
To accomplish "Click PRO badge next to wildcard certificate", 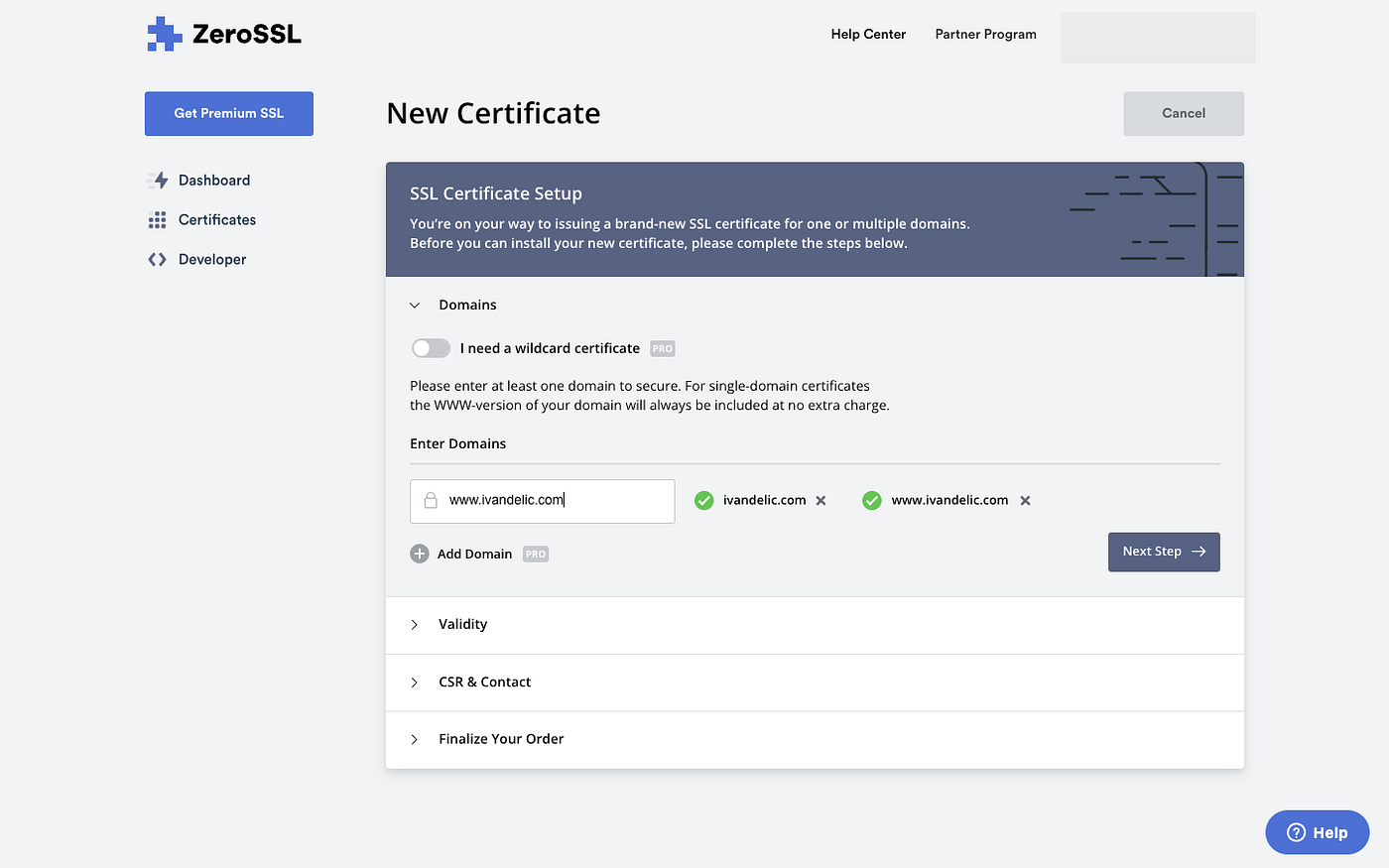I will tap(663, 349).
